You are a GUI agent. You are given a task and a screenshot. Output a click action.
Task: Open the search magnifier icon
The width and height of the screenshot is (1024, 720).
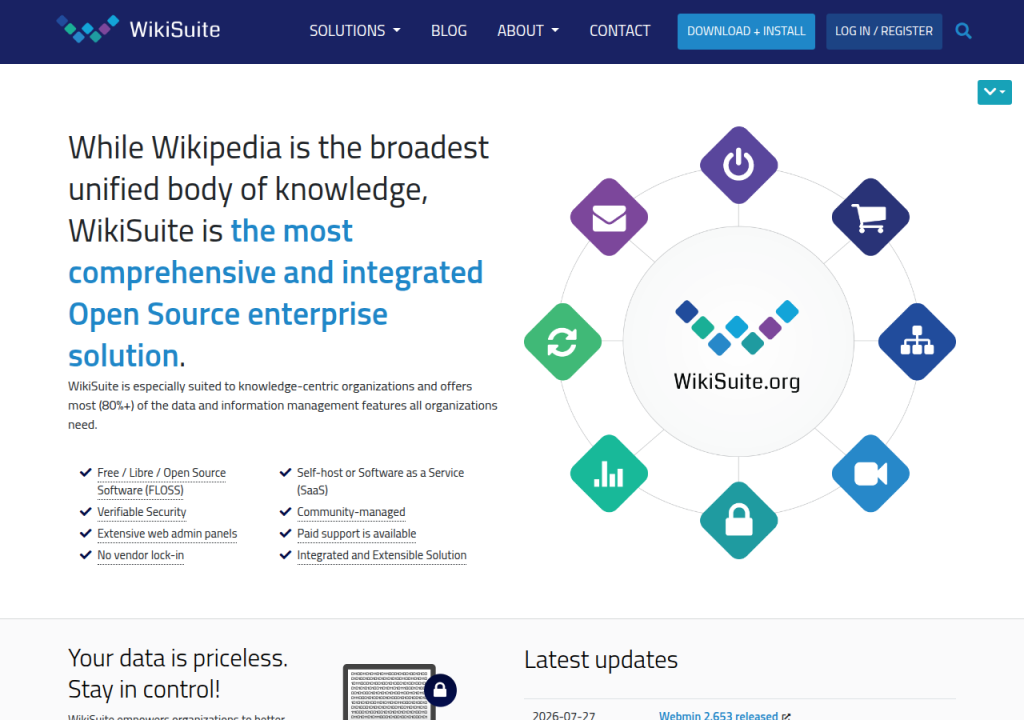click(x=963, y=31)
